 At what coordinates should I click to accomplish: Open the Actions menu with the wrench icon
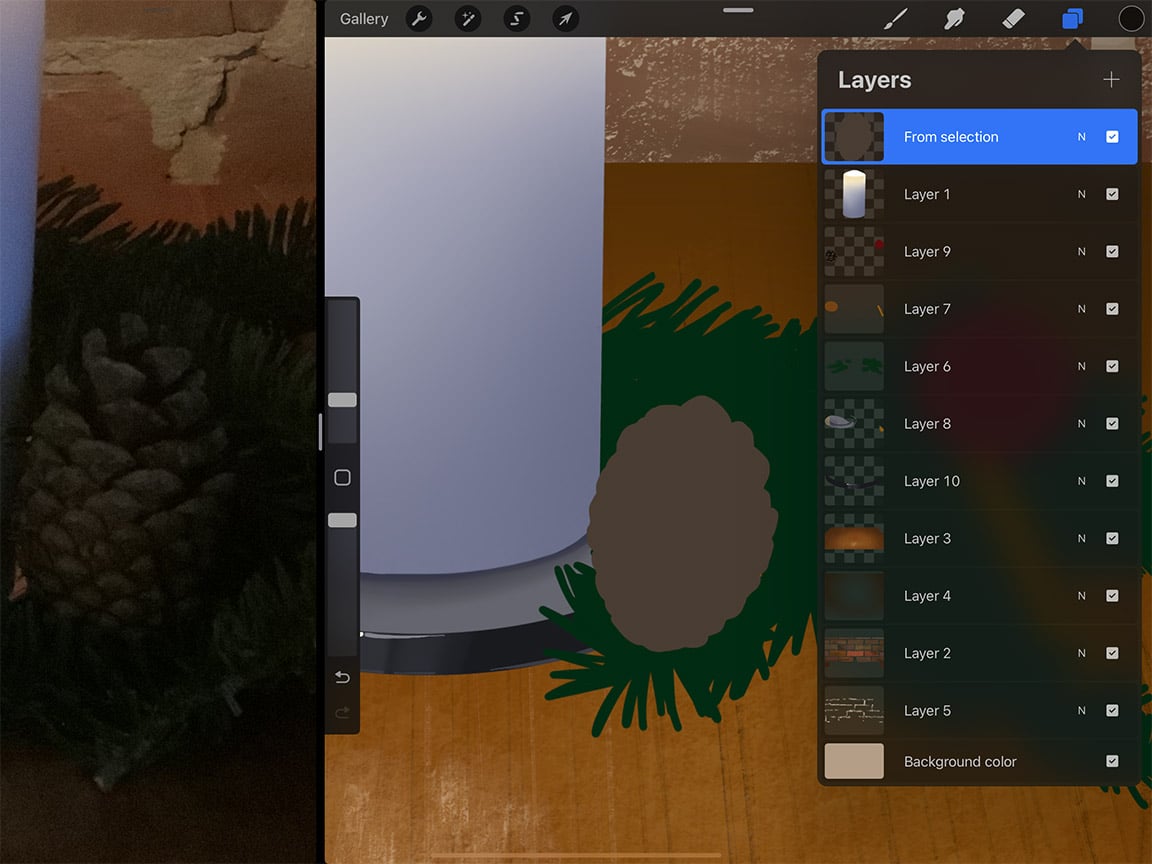tap(419, 18)
